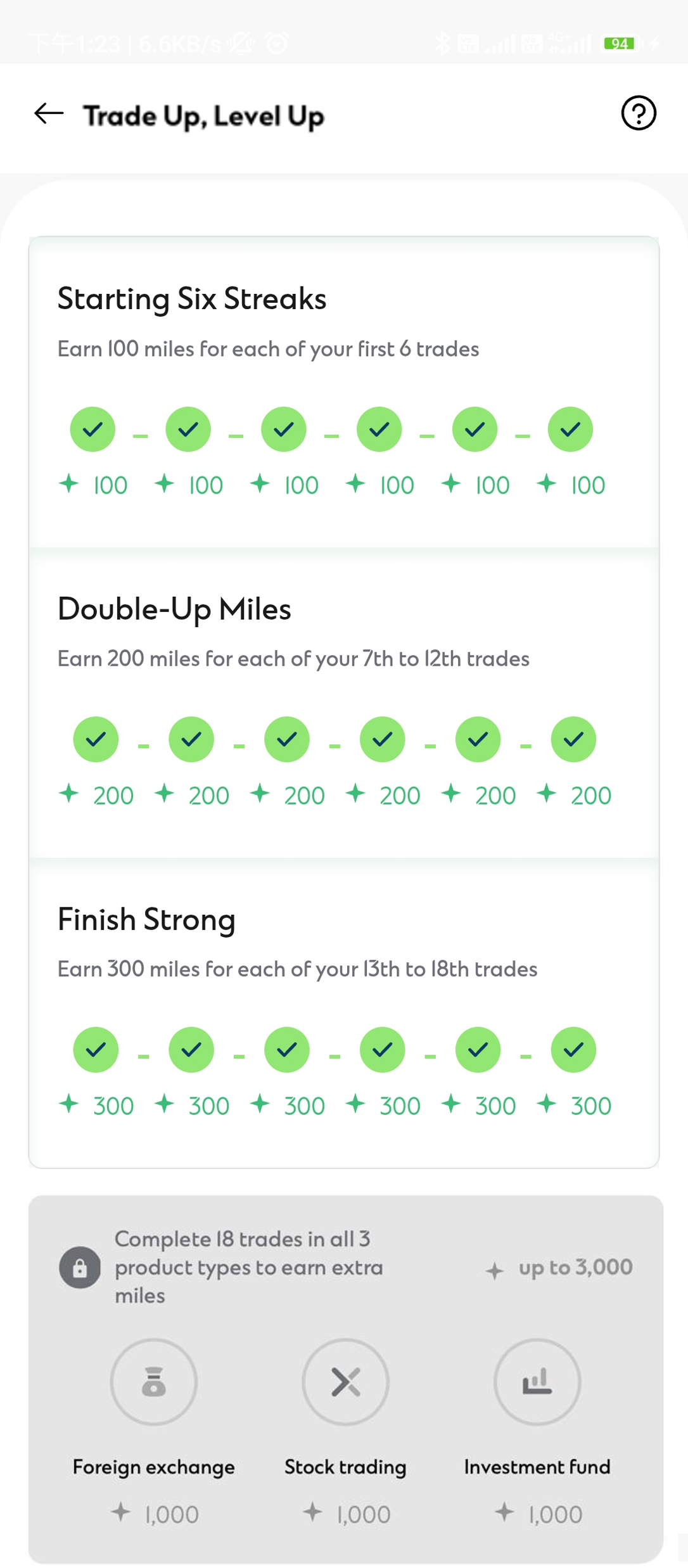This screenshot has height=1568, width=688.
Task: Tap third checkmark in Double-Up Miles row
Action: click(x=287, y=739)
